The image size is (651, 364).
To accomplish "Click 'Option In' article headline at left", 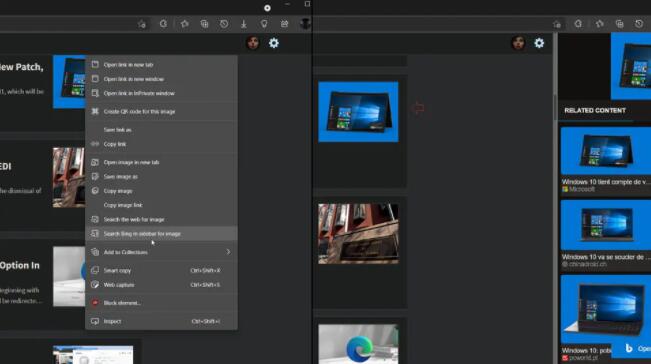I will tap(20, 266).
